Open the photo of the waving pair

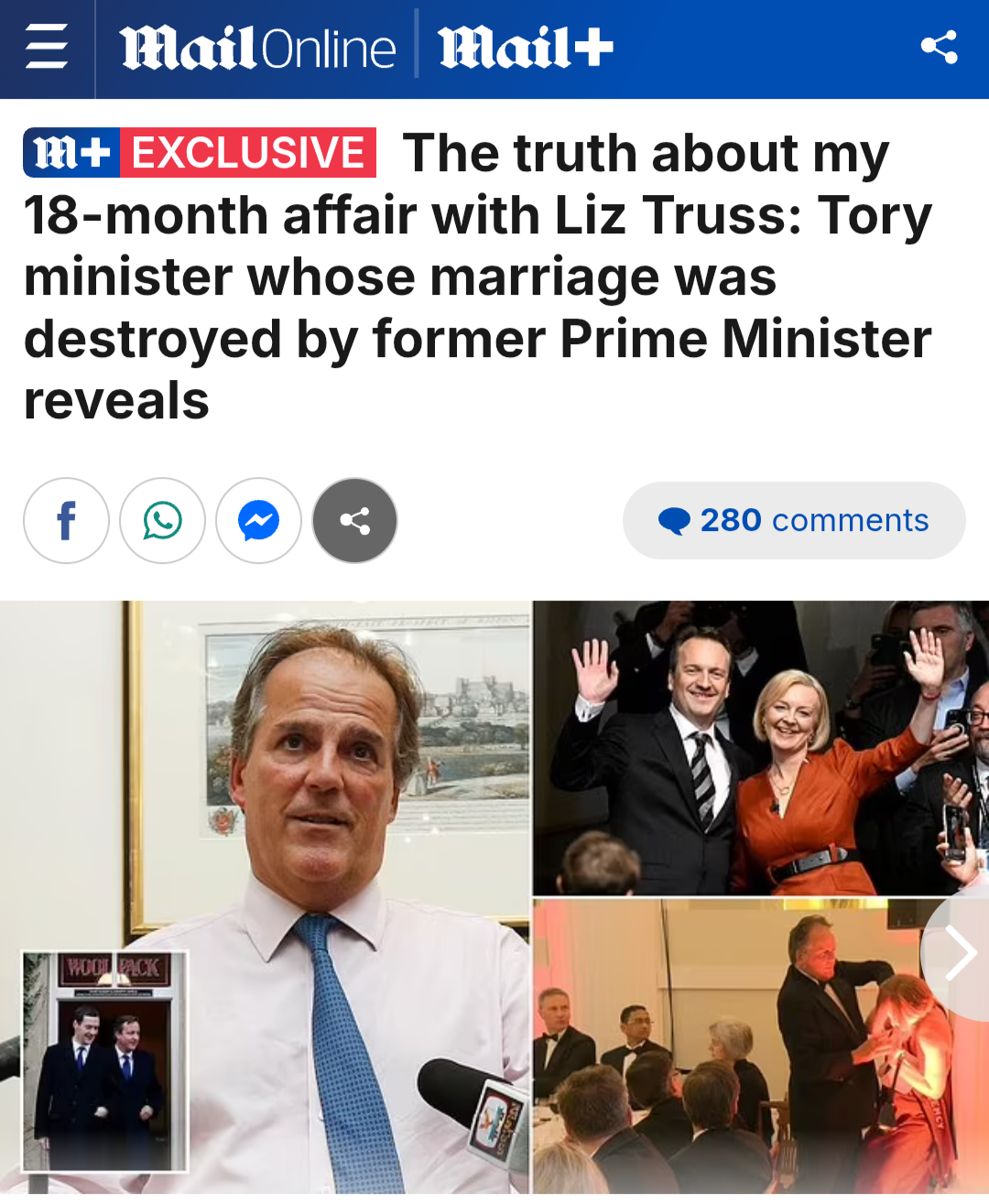761,747
